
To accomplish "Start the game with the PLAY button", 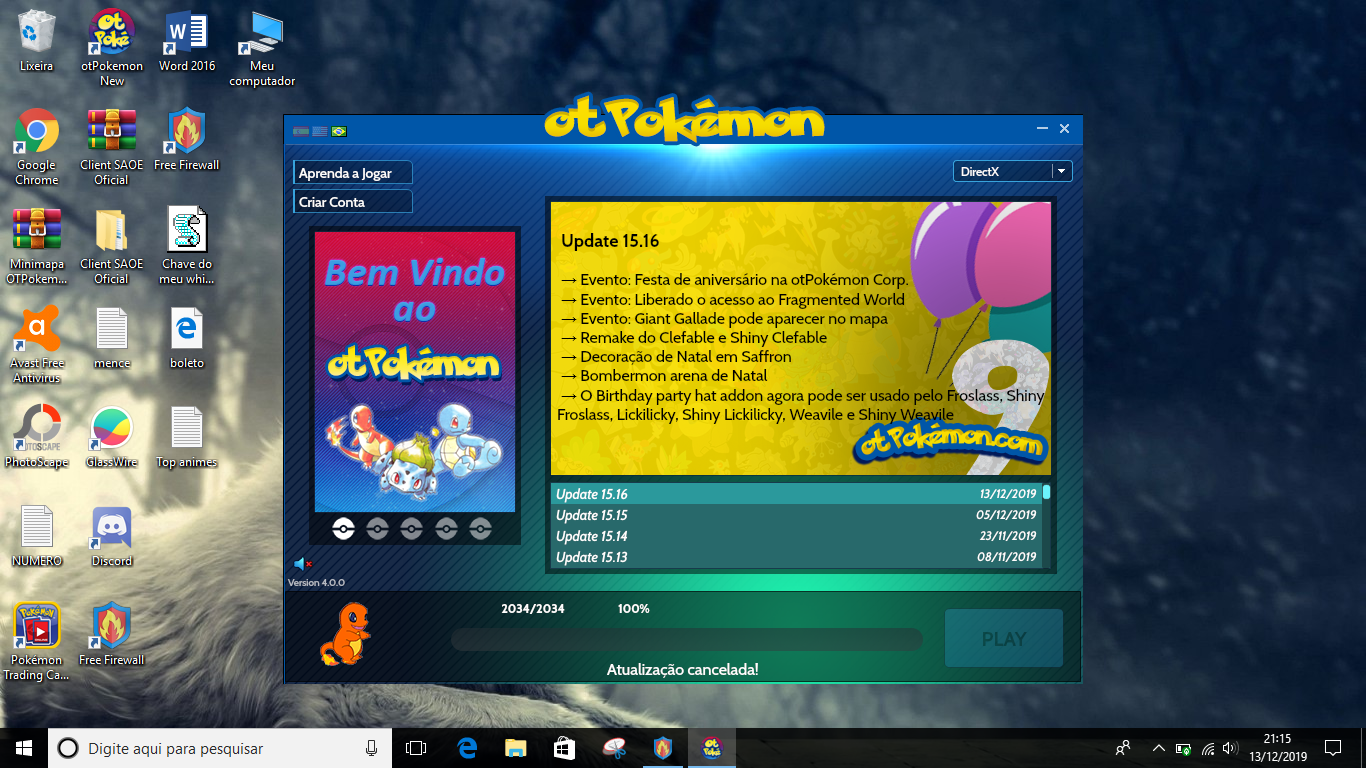I will tap(1003, 639).
